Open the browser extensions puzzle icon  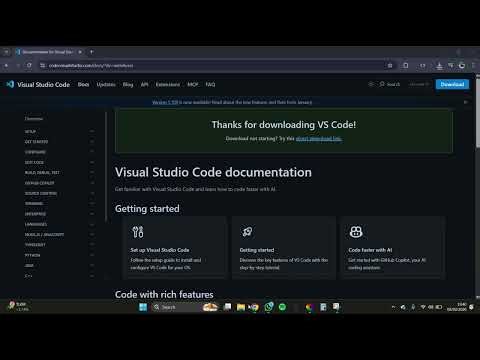click(406, 66)
